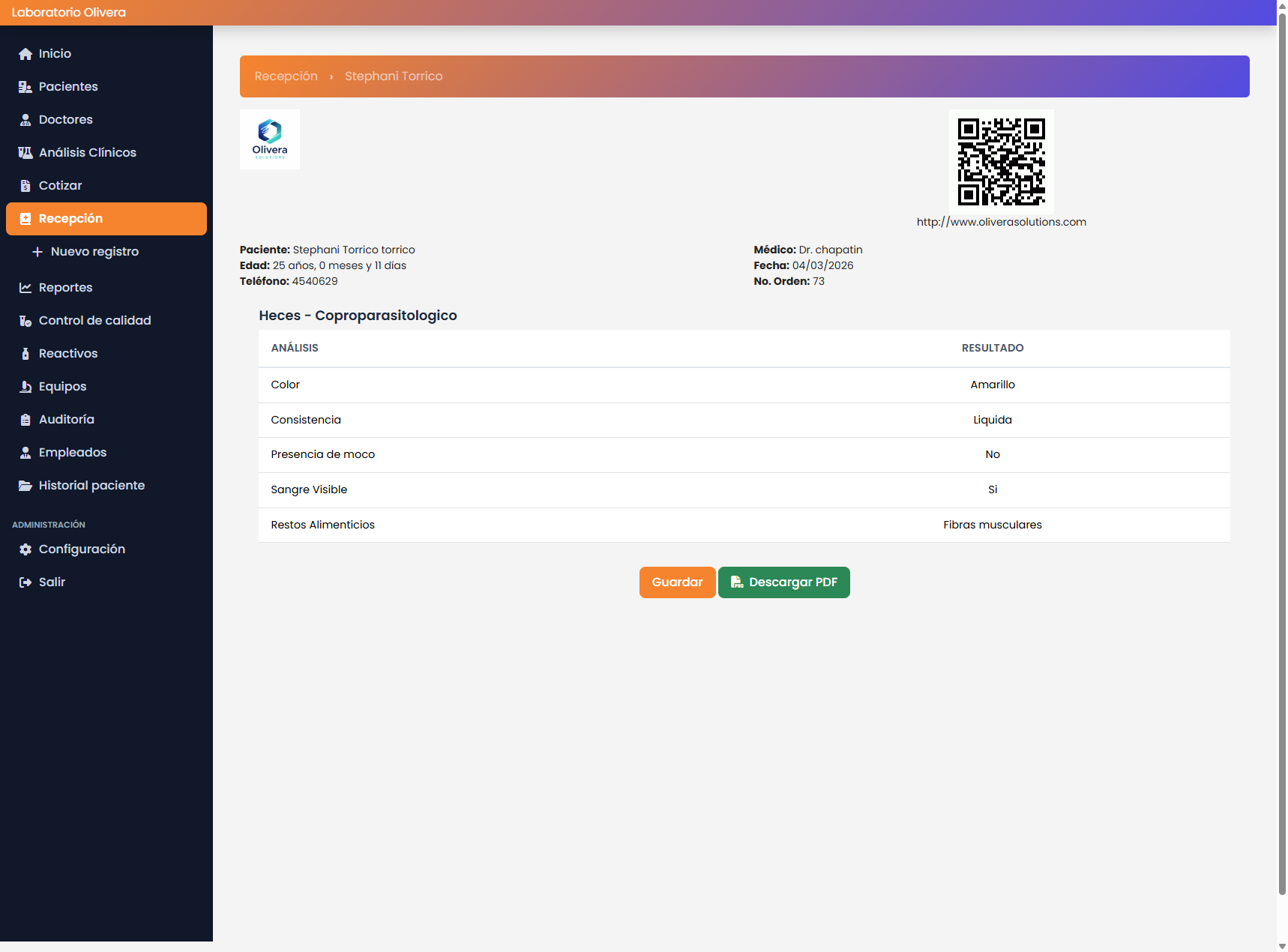Image resolution: width=1288 pixels, height=952 pixels.
Task: Click the Pacientes sidebar icon
Action: (25, 87)
